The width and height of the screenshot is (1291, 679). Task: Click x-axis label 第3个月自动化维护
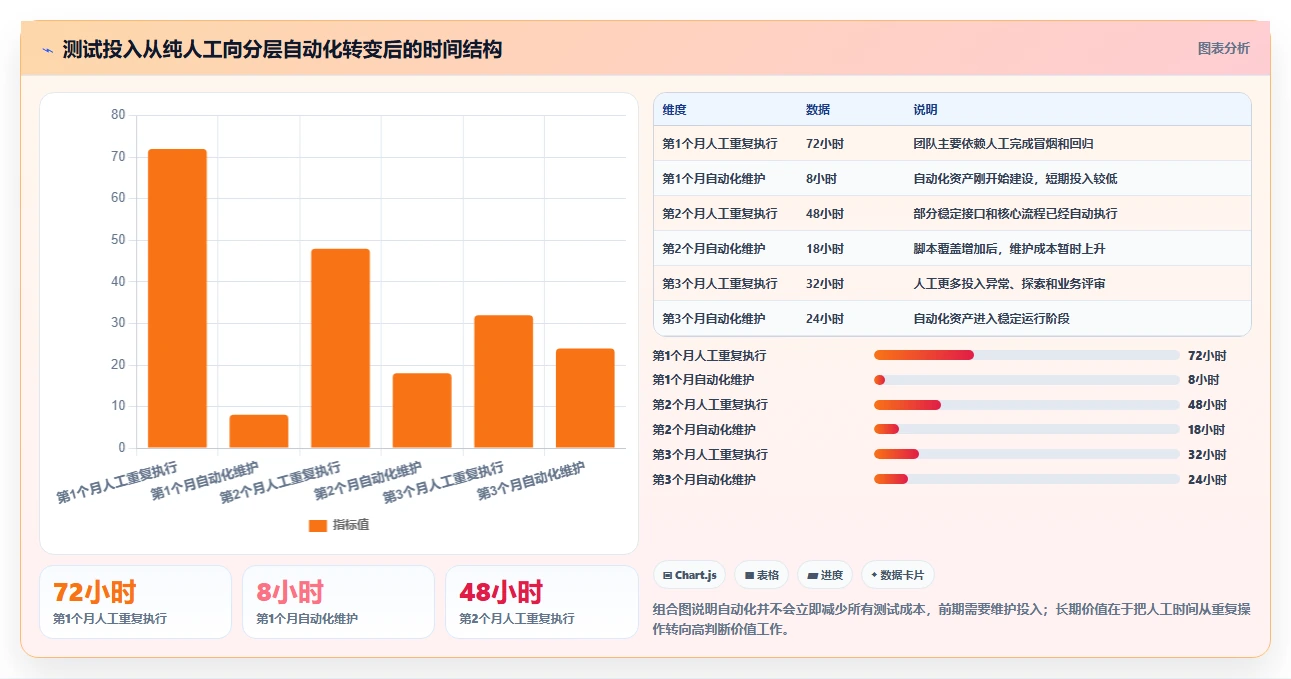coord(531,481)
